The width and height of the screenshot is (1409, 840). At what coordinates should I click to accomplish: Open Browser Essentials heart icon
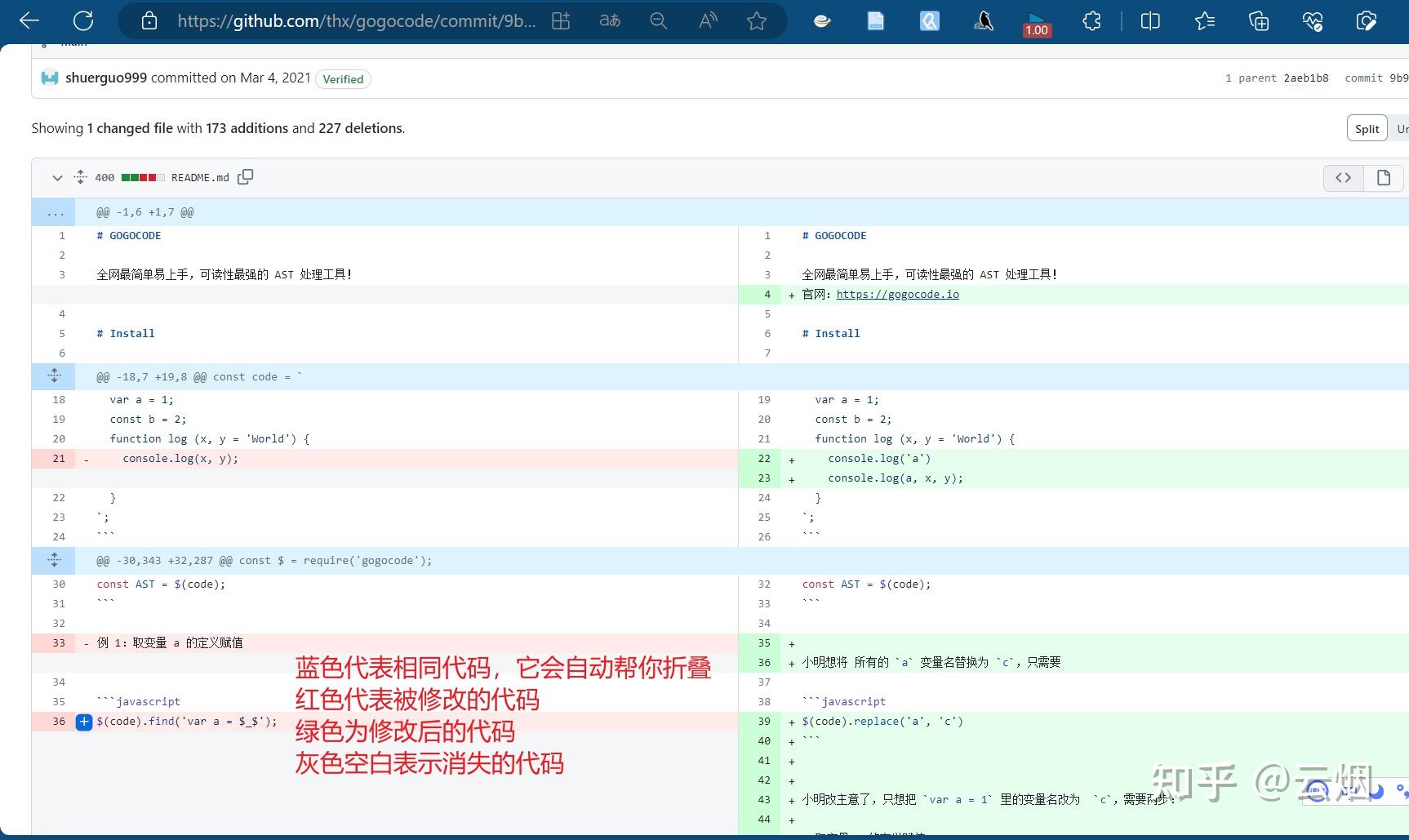pos(1313,21)
